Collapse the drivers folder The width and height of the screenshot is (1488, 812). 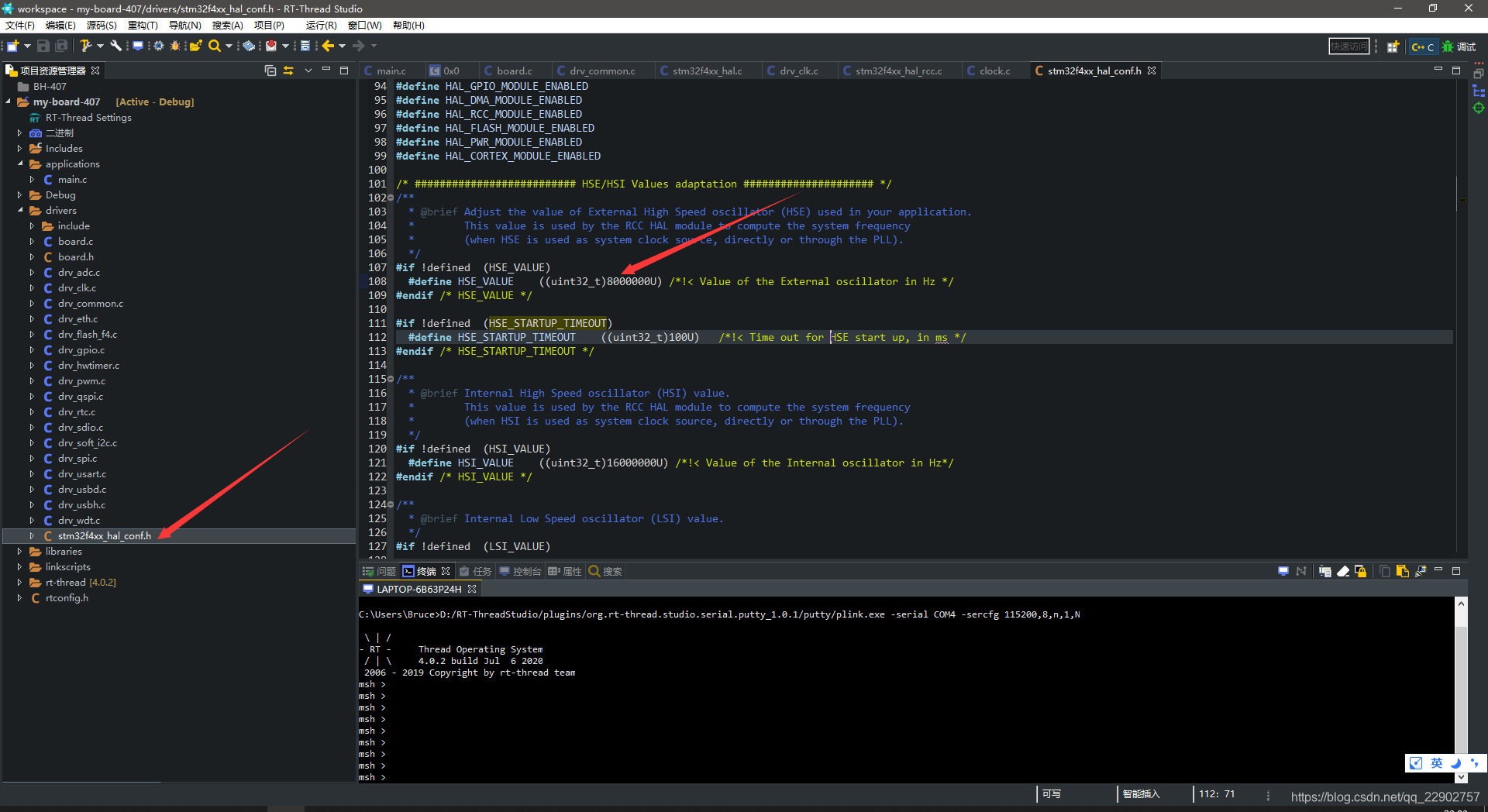coord(20,210)
